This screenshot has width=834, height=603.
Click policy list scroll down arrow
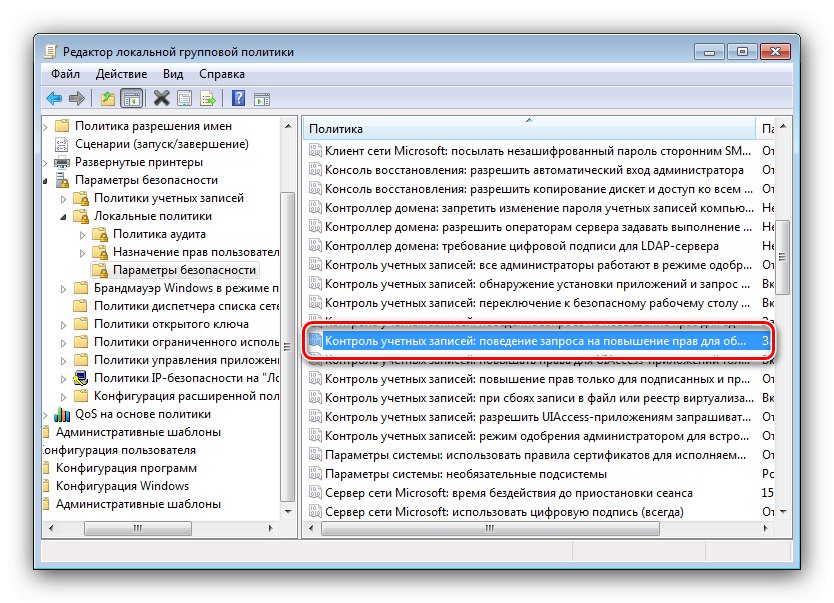click(x=783, y=512)
